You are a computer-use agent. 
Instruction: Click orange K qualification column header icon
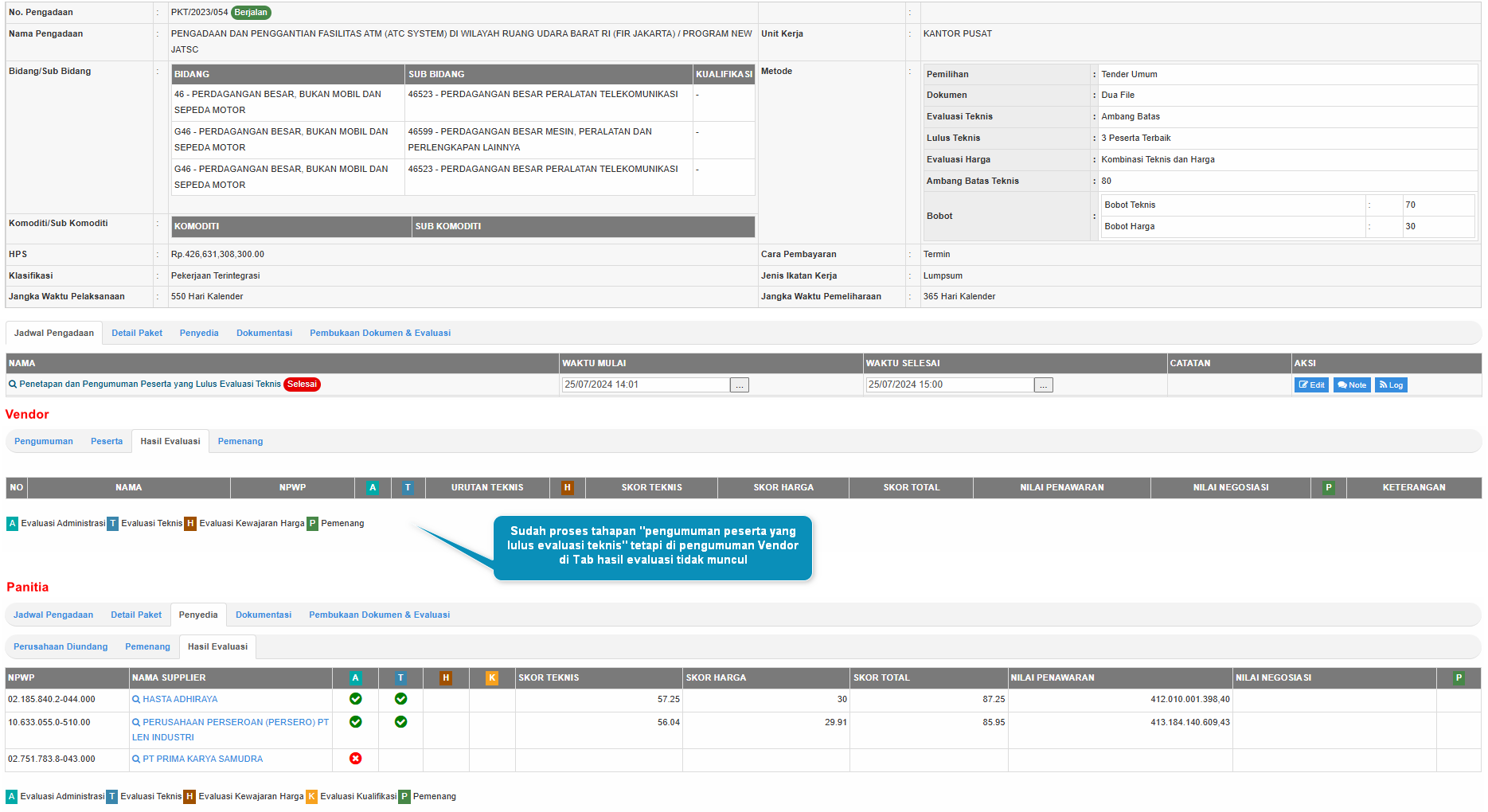(491, 678)
